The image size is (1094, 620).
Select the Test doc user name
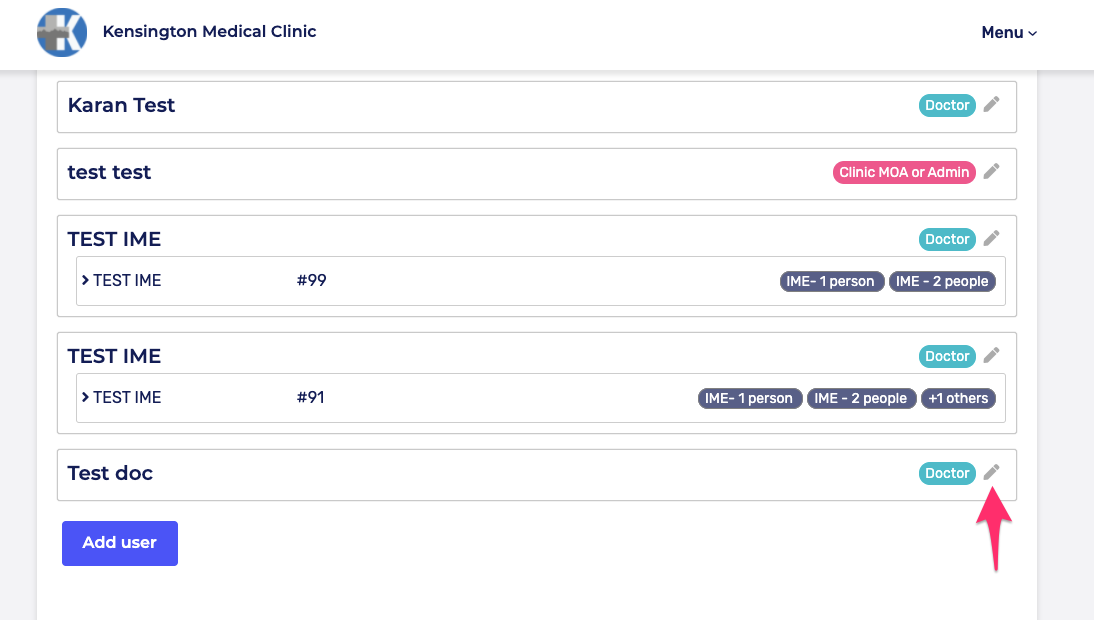coord(110,473)
